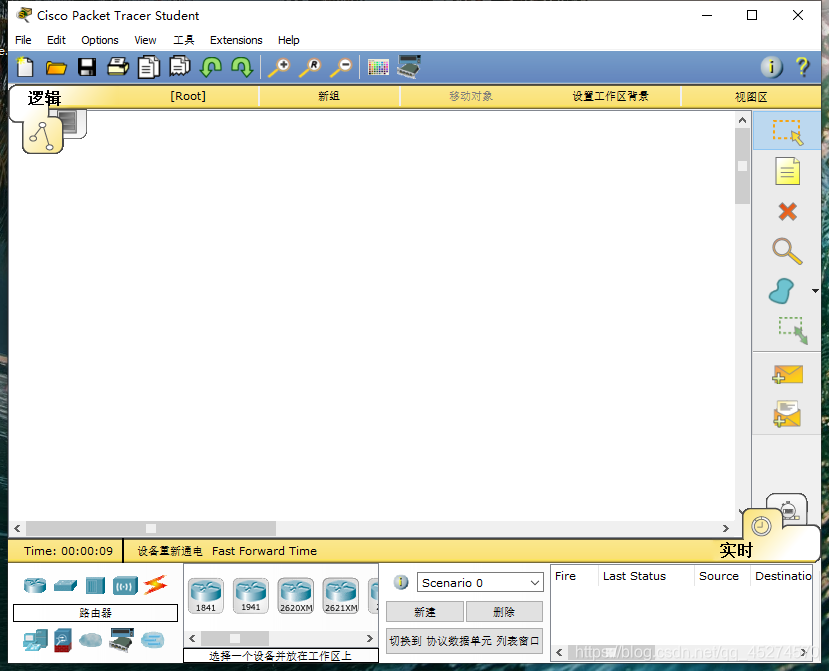Pick the 1841 router

point(206,595)
